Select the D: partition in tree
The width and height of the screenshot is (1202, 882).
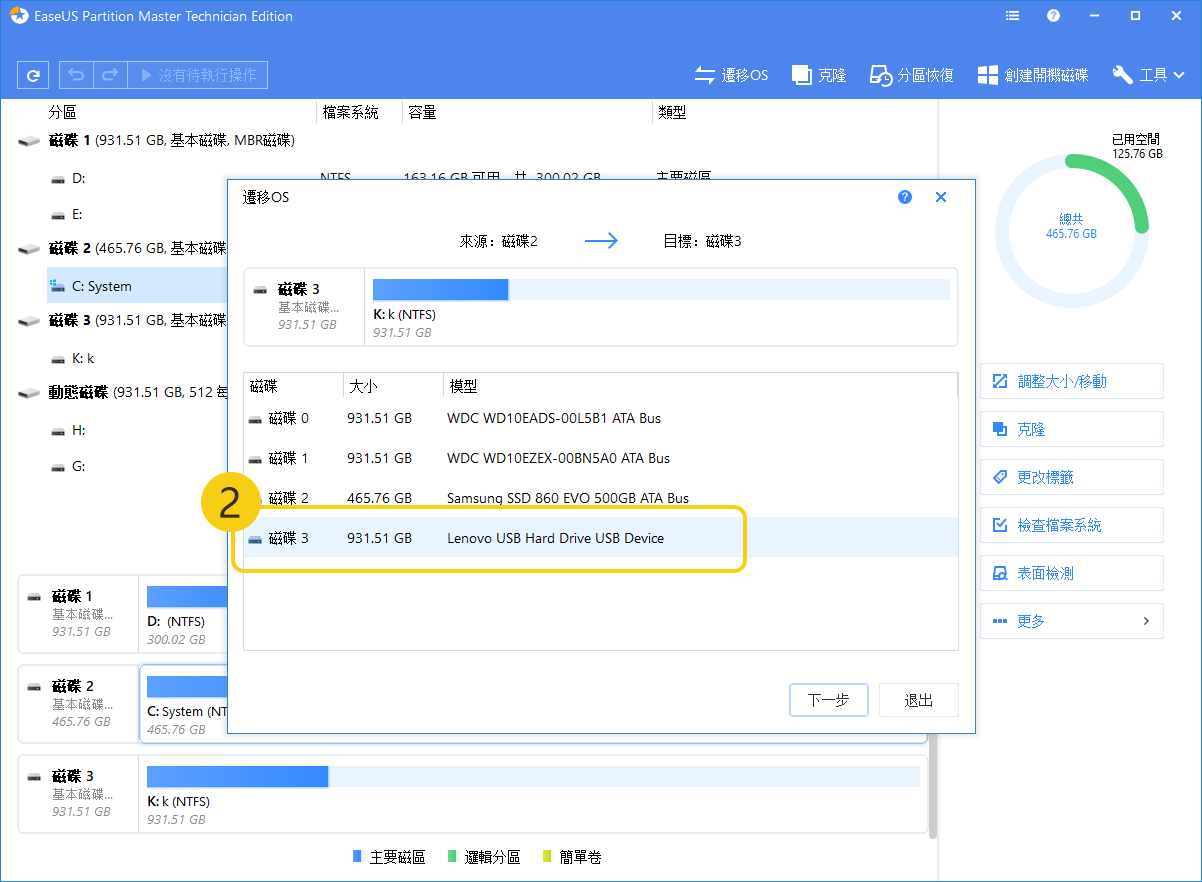79,178
